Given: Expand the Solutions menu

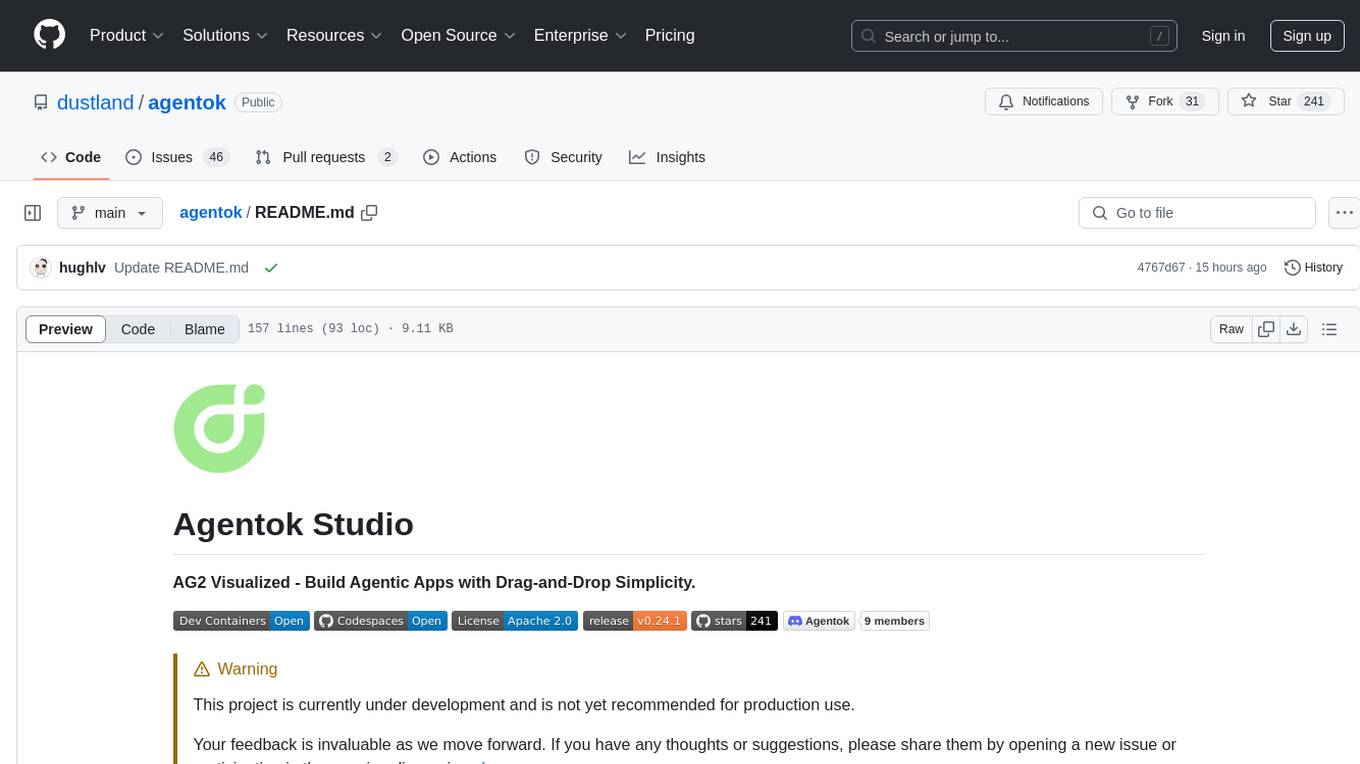Looking at the screenshot, I should 225,35.
